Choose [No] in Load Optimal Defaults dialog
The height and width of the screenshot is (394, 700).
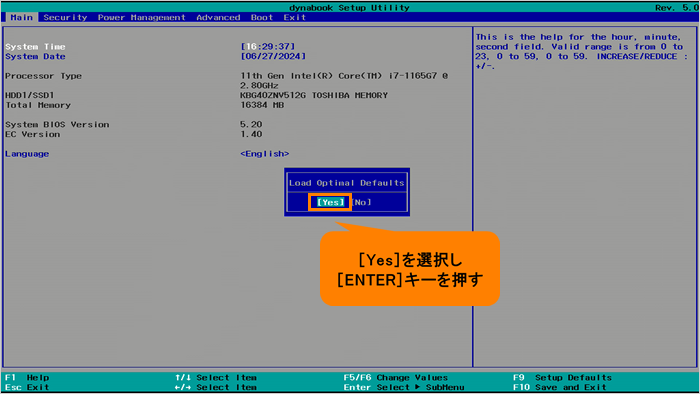[x=362, y=202]
